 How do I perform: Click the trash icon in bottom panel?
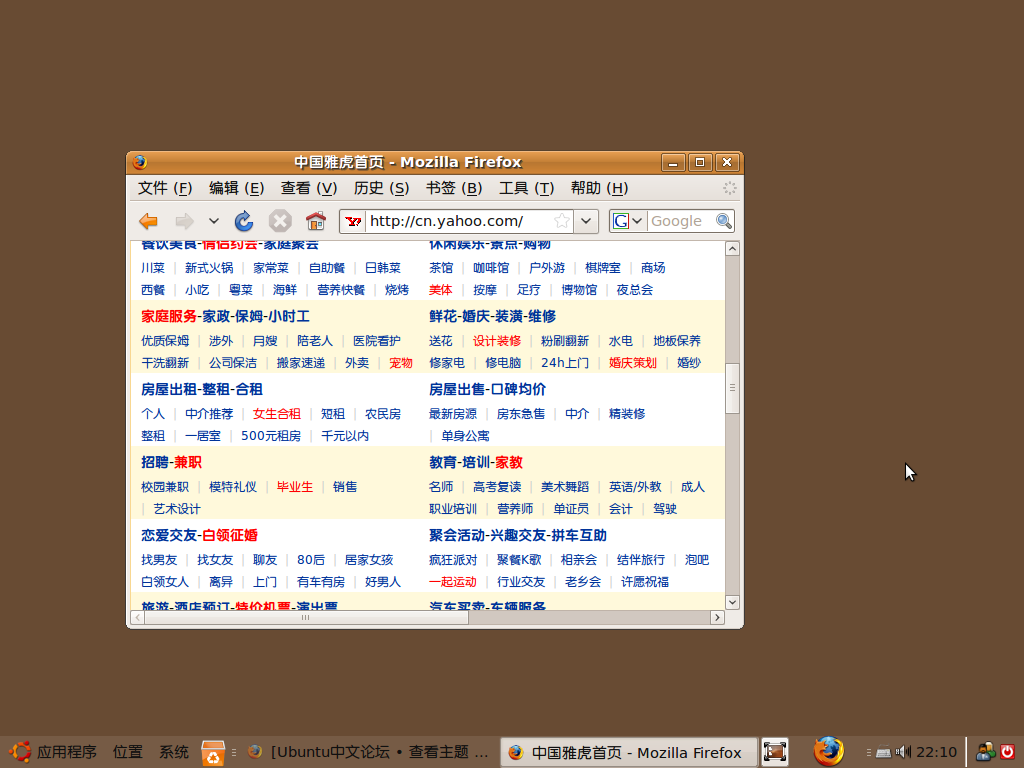tap(213, 752)
